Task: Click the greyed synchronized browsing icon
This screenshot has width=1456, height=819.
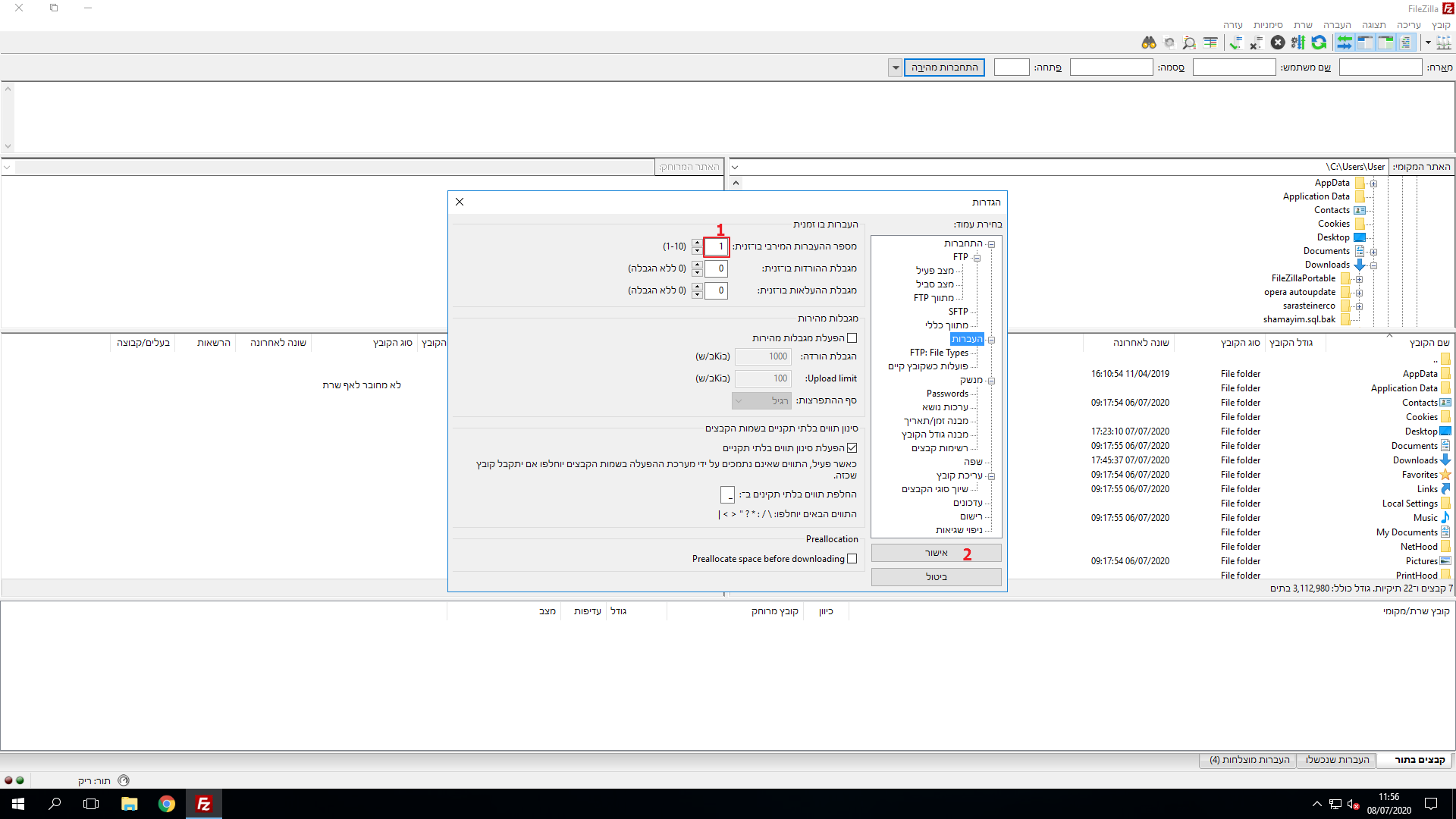Action: (1169, 42)
